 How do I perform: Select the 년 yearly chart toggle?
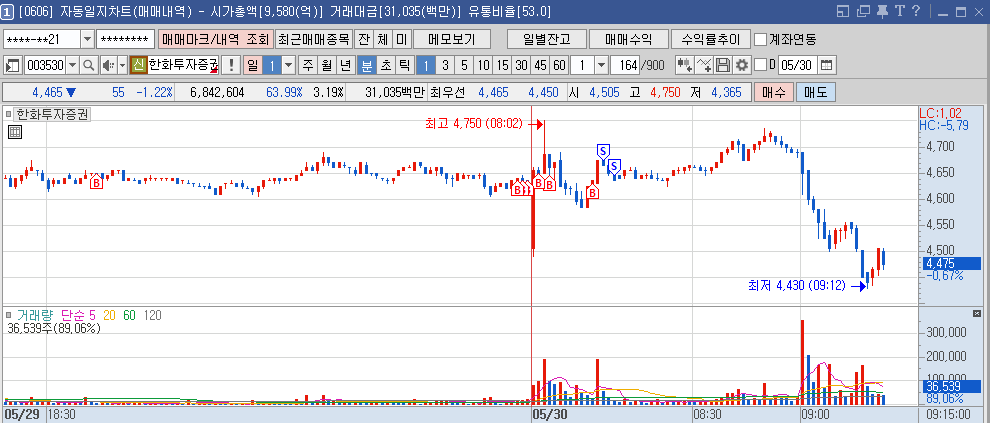[x=345, y=65]
